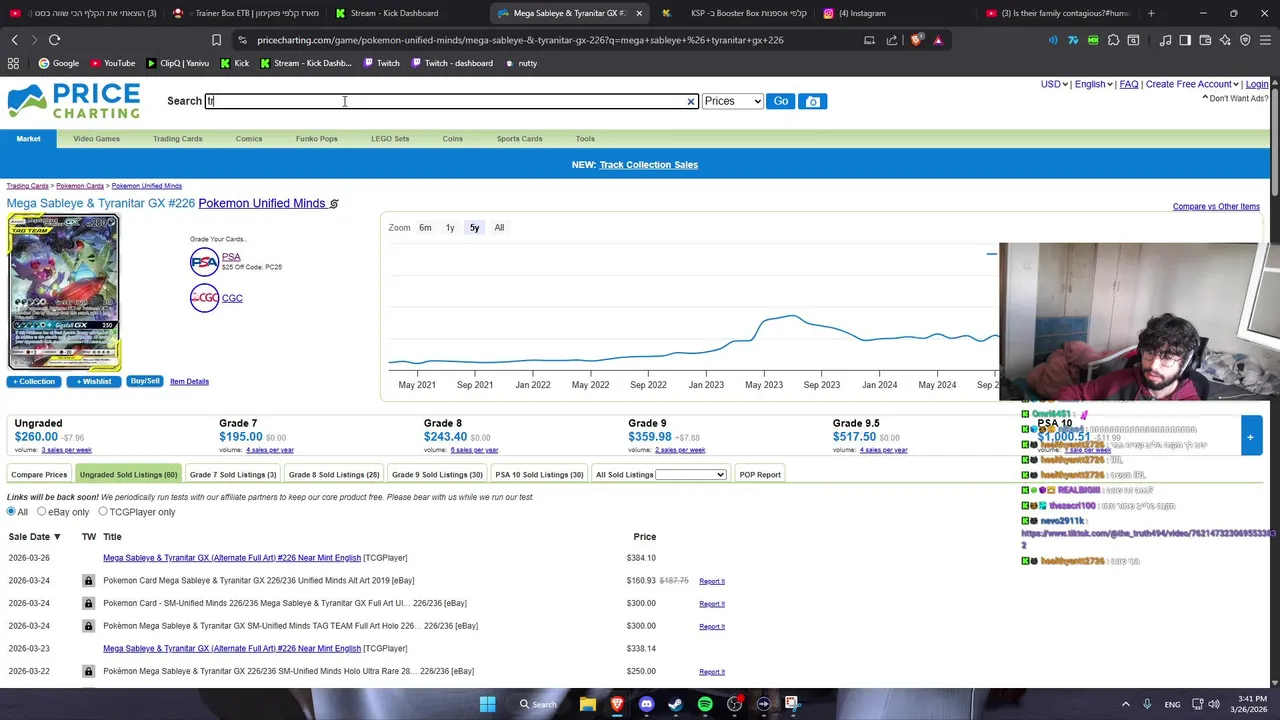Click the bookmark icon in address bar
1280x720 pixels.
coord(216,40)
